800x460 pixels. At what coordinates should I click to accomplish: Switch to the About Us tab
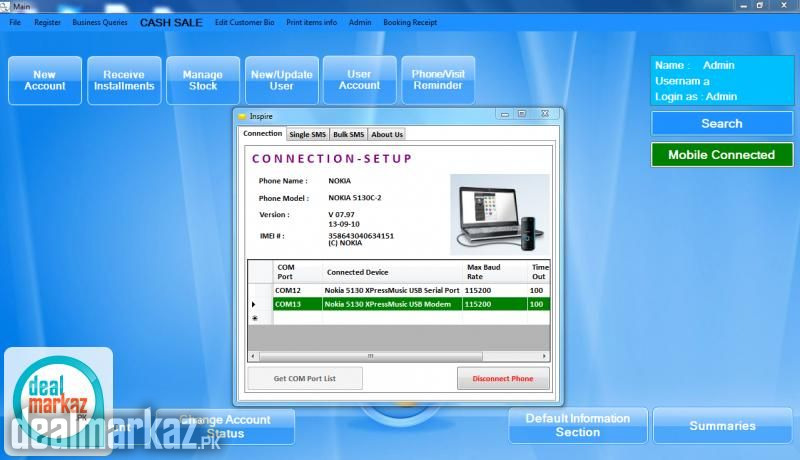[387, 135]
